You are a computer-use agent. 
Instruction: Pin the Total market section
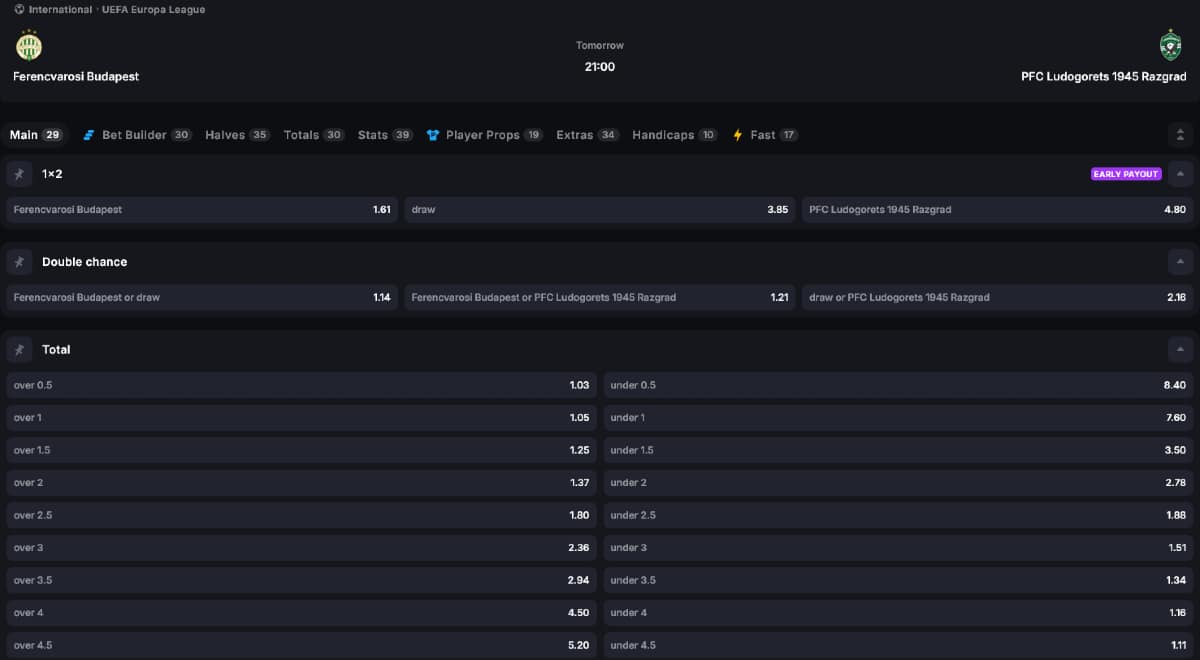[19, 350]
